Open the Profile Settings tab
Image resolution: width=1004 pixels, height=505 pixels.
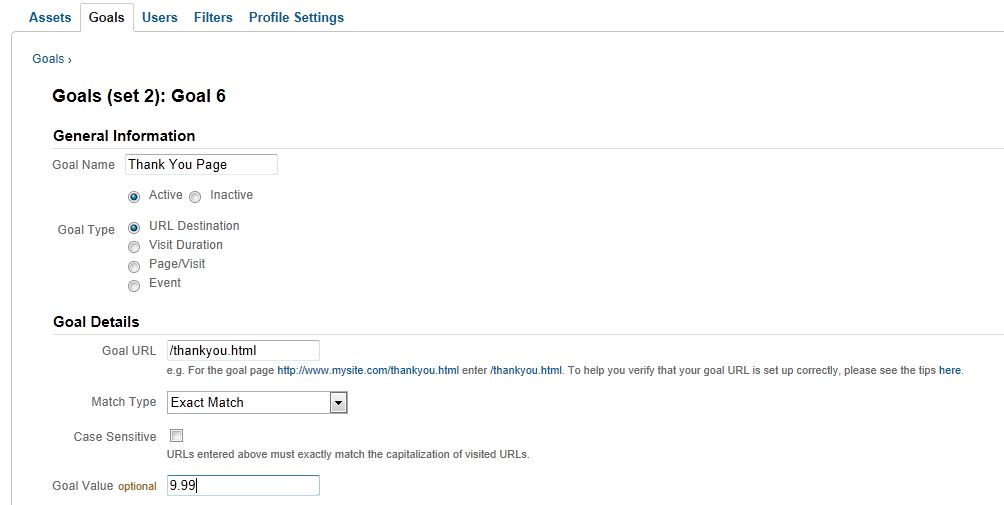296,17
